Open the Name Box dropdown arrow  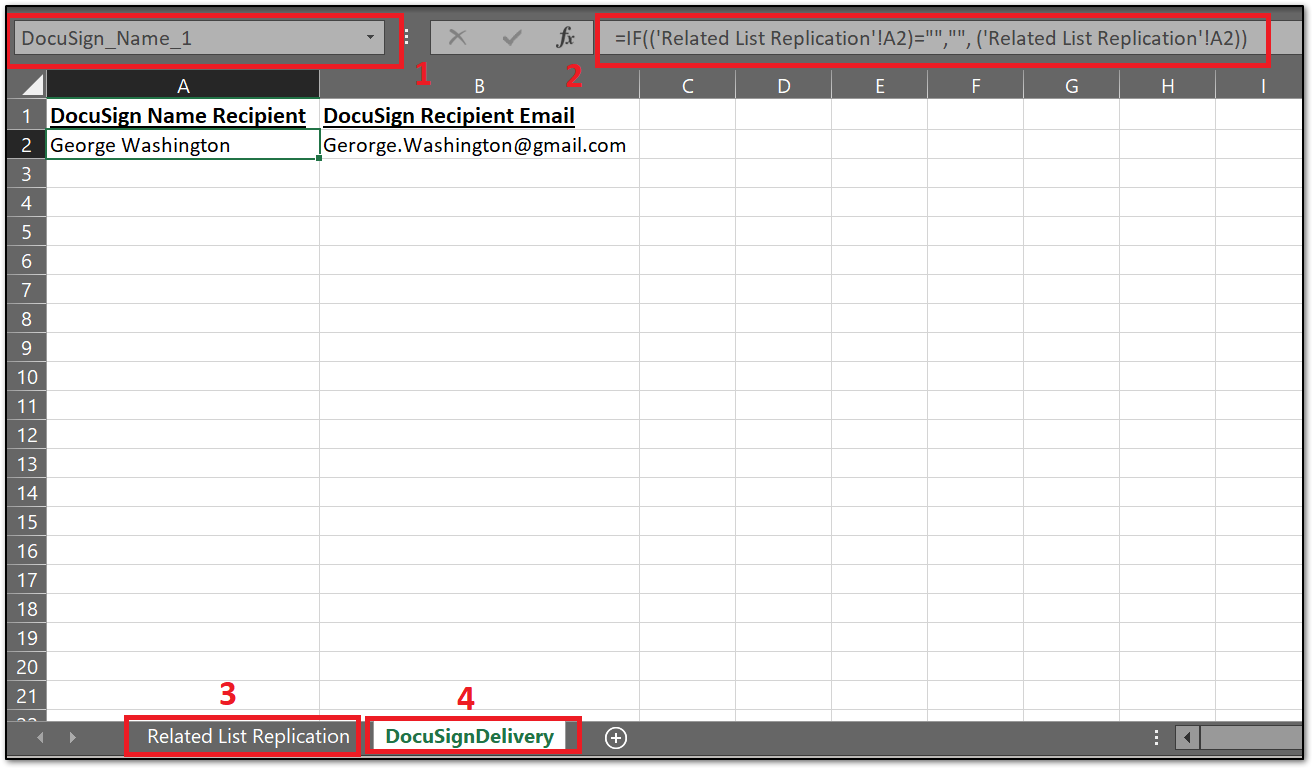(370, 39)
